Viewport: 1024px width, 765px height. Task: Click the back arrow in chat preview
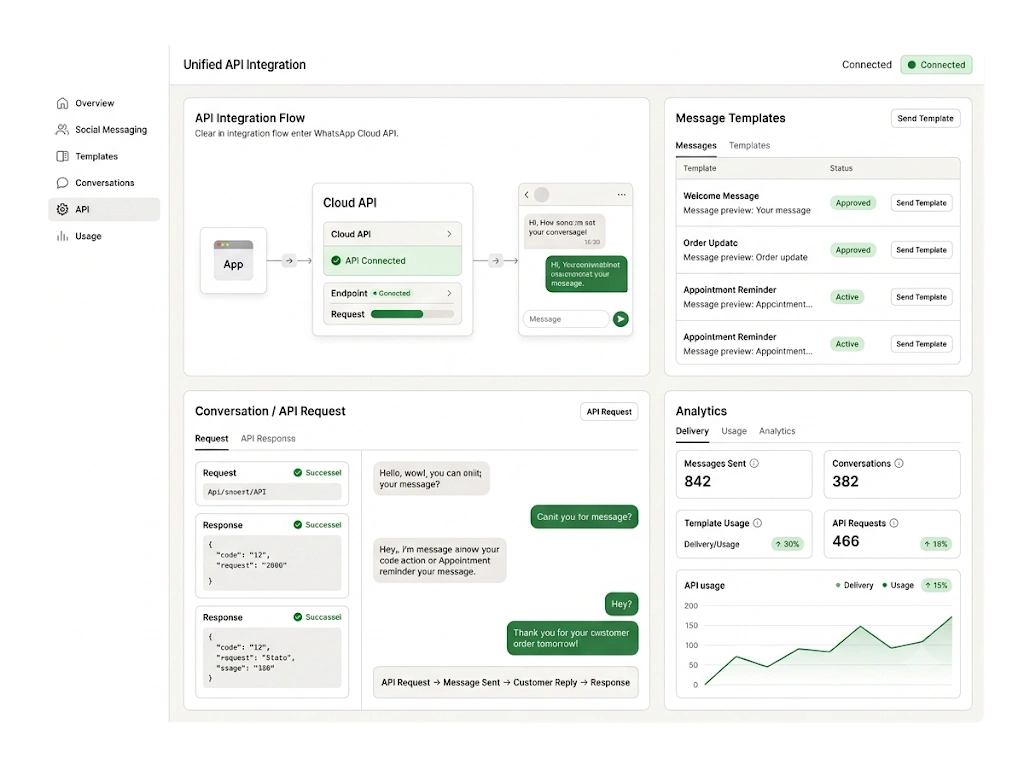[526, 195]
